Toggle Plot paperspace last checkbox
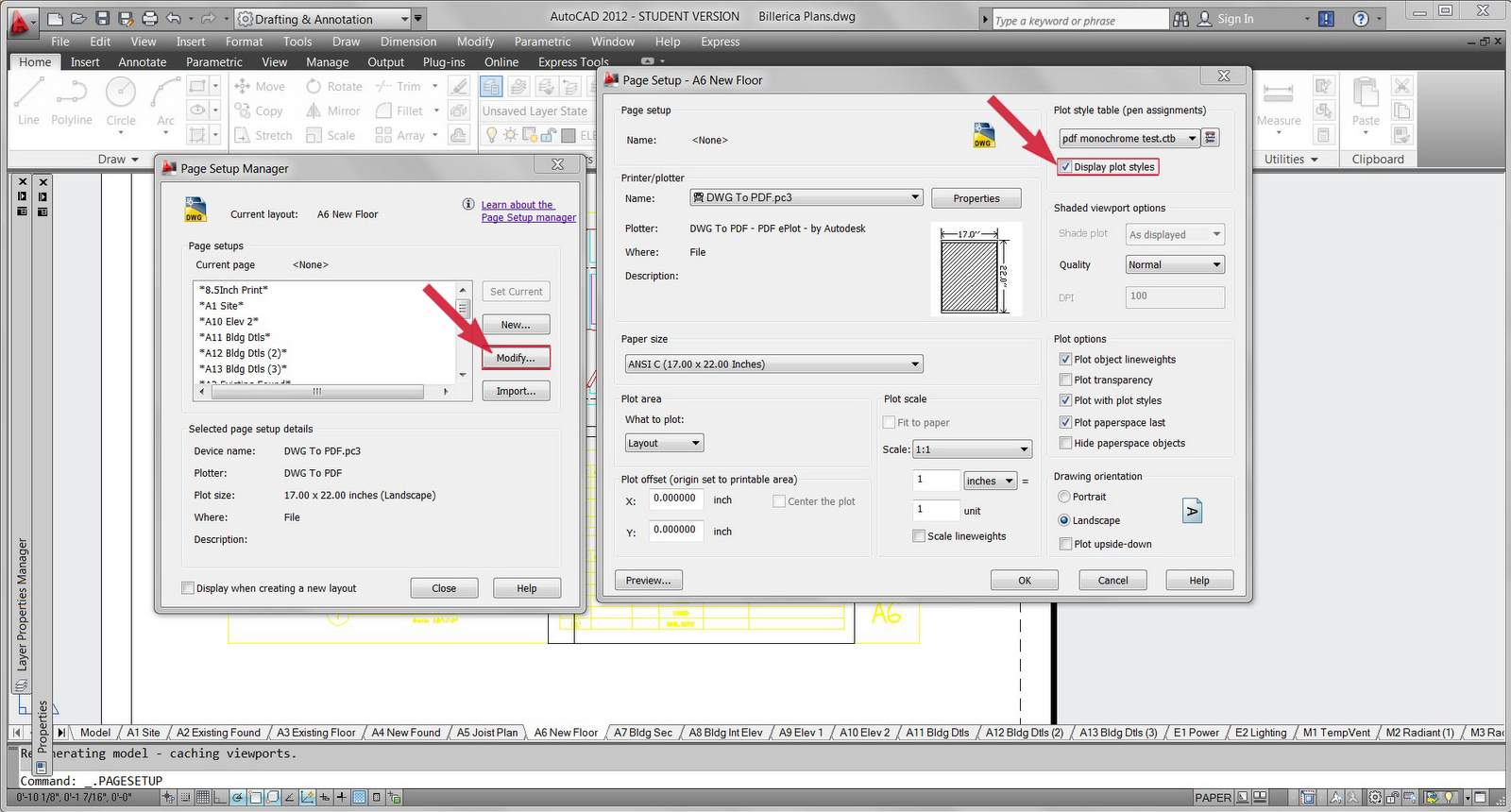 1065,423
